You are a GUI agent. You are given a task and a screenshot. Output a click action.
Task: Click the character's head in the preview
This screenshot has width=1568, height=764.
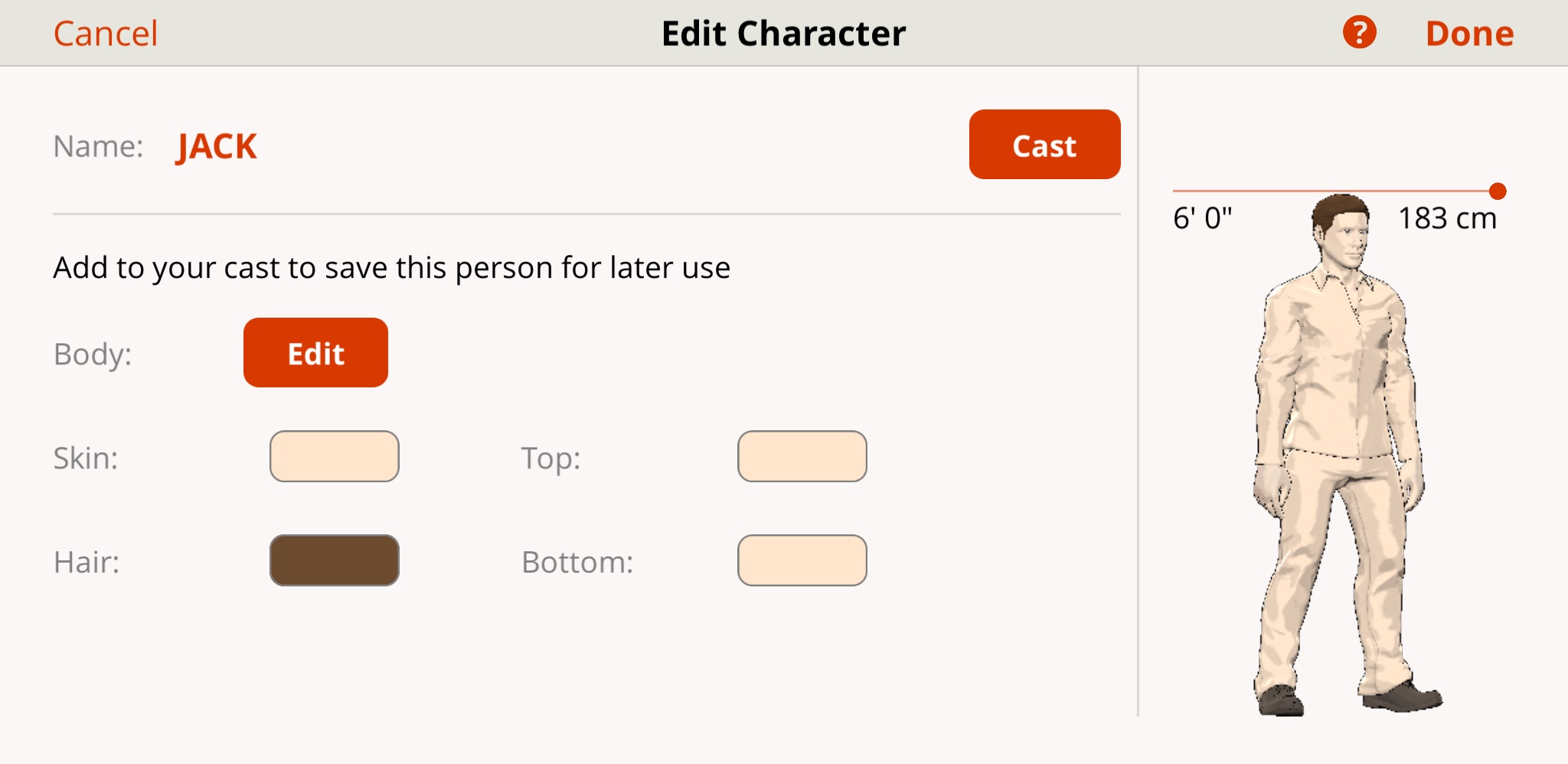click(1341, 230)
